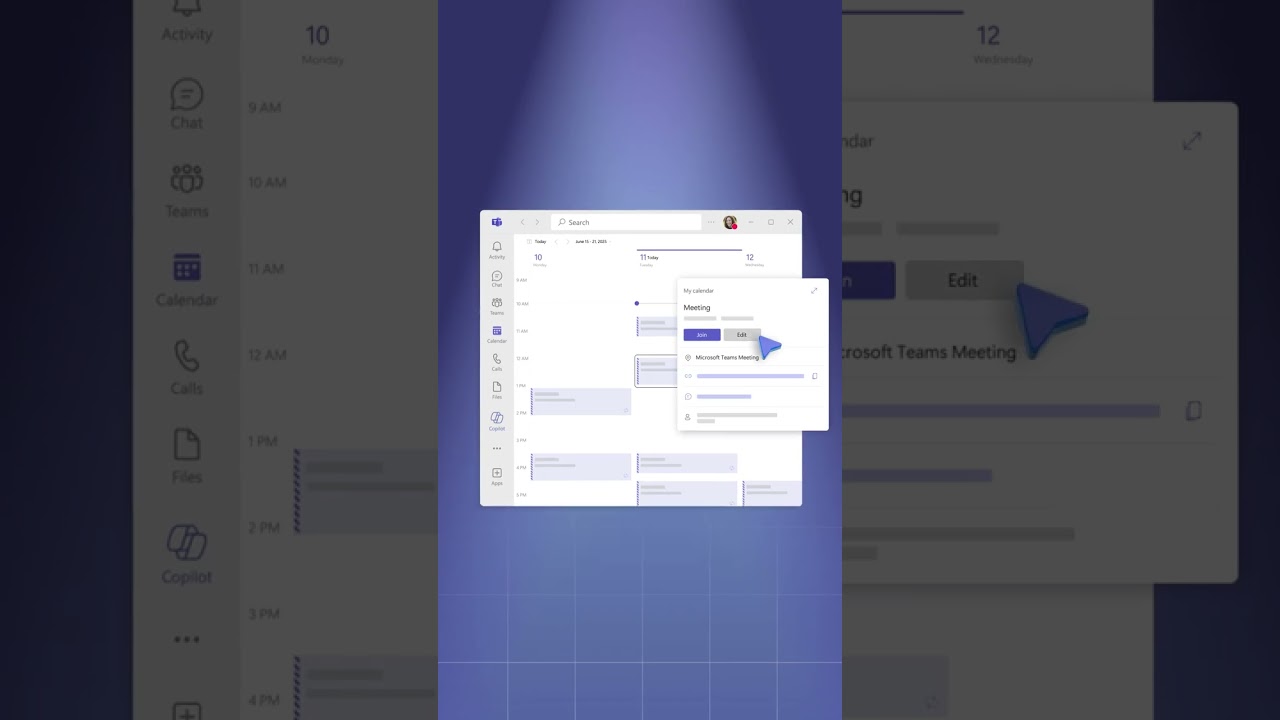Open the Activity feed in Teams sidebar
The width and height of the screenshot is (1280, 720).
tap(497, 250)
